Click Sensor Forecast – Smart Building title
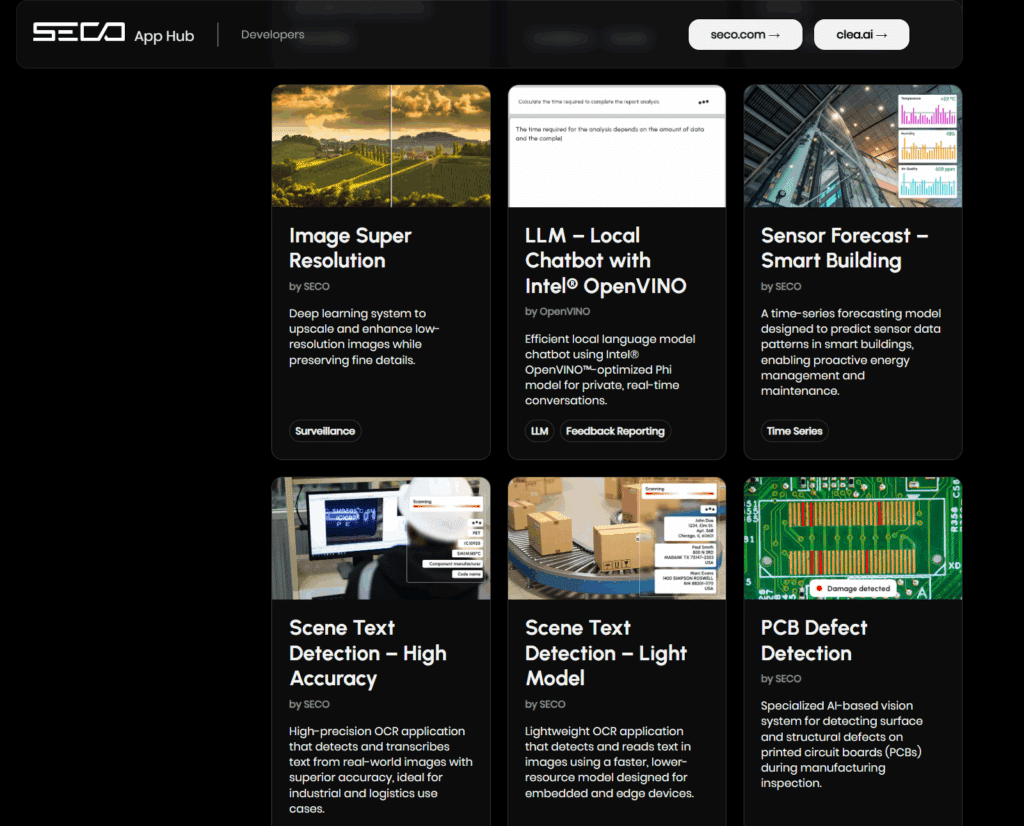This screenshot has height=826, width=1024. pyautogui.click(x=844, y=248)
